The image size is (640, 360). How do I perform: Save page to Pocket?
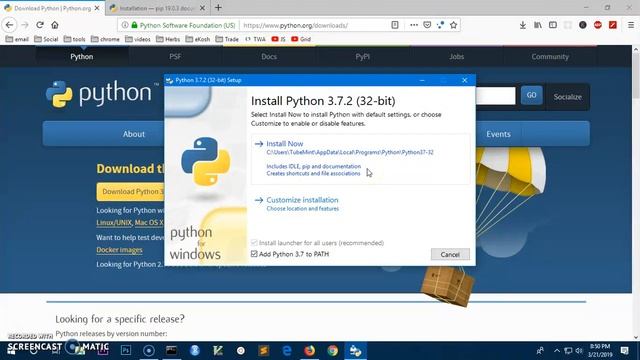[x=427, y=25]
